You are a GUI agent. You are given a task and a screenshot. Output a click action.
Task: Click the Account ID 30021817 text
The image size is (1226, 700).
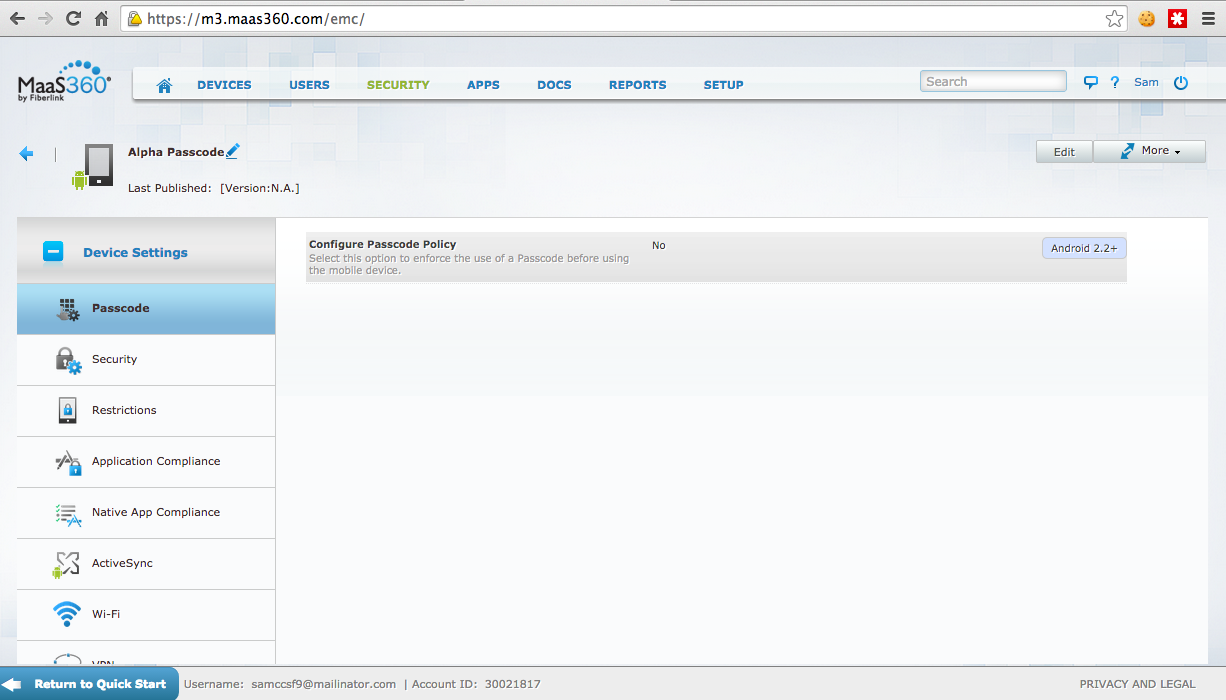click(x=476, y=684)
